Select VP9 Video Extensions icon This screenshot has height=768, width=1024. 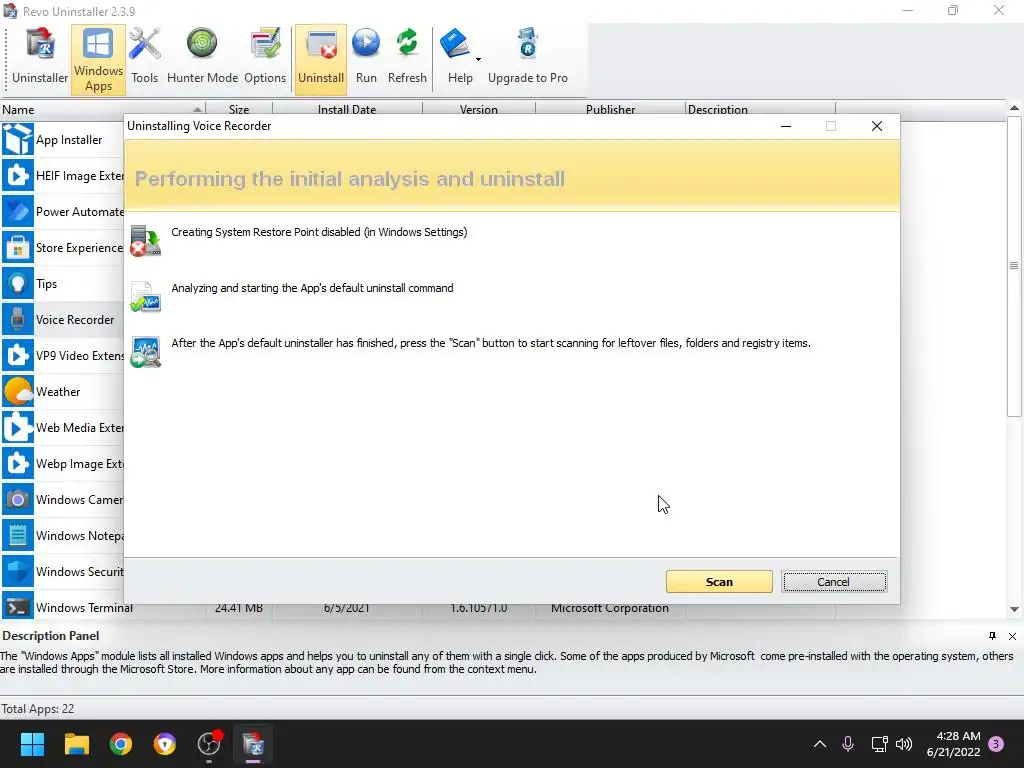[x=18, y=355]
